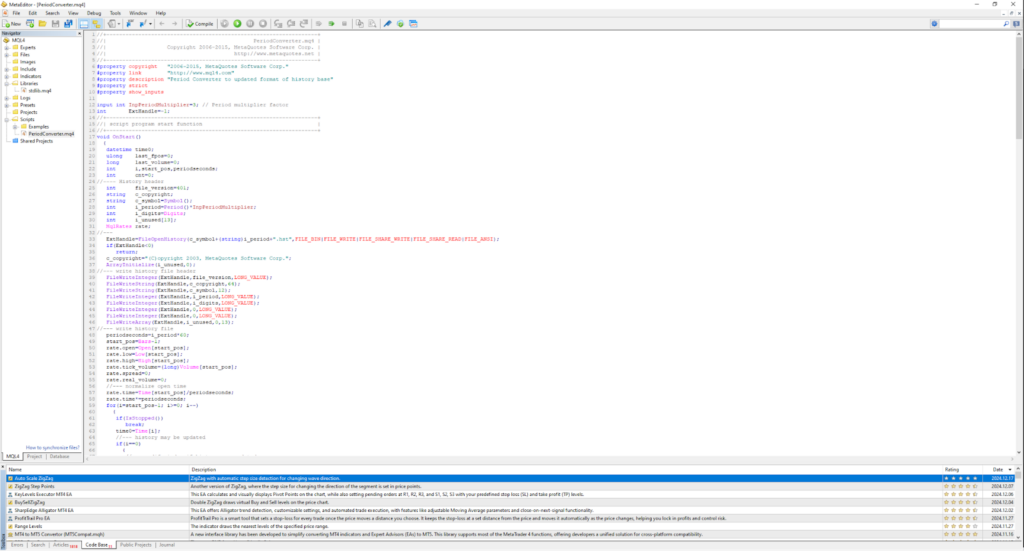The width and height of the screenshot is (1024, 551).
Task: Click the green Start debugging play icon
Action: 237,24
